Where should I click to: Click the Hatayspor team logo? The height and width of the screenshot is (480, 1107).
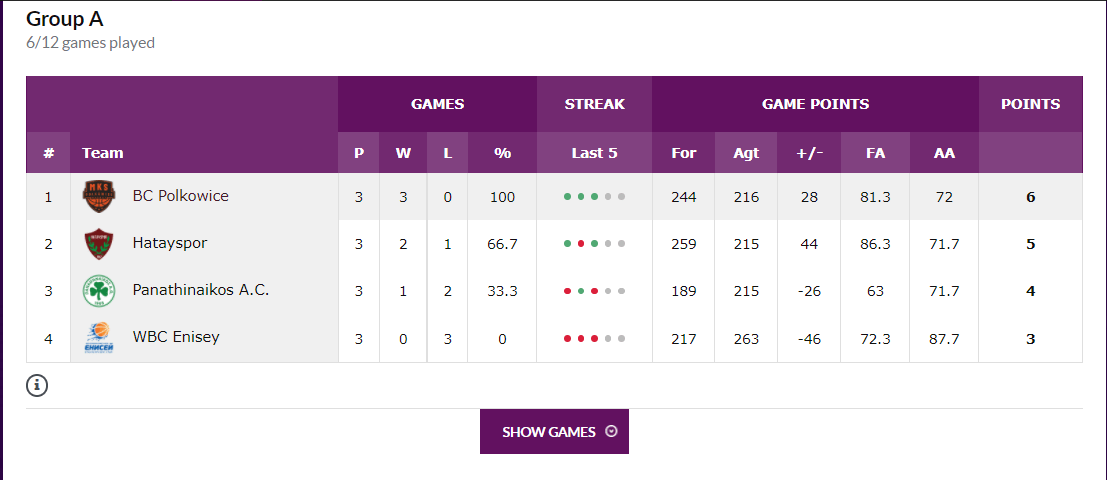click(x=98, y=244)
